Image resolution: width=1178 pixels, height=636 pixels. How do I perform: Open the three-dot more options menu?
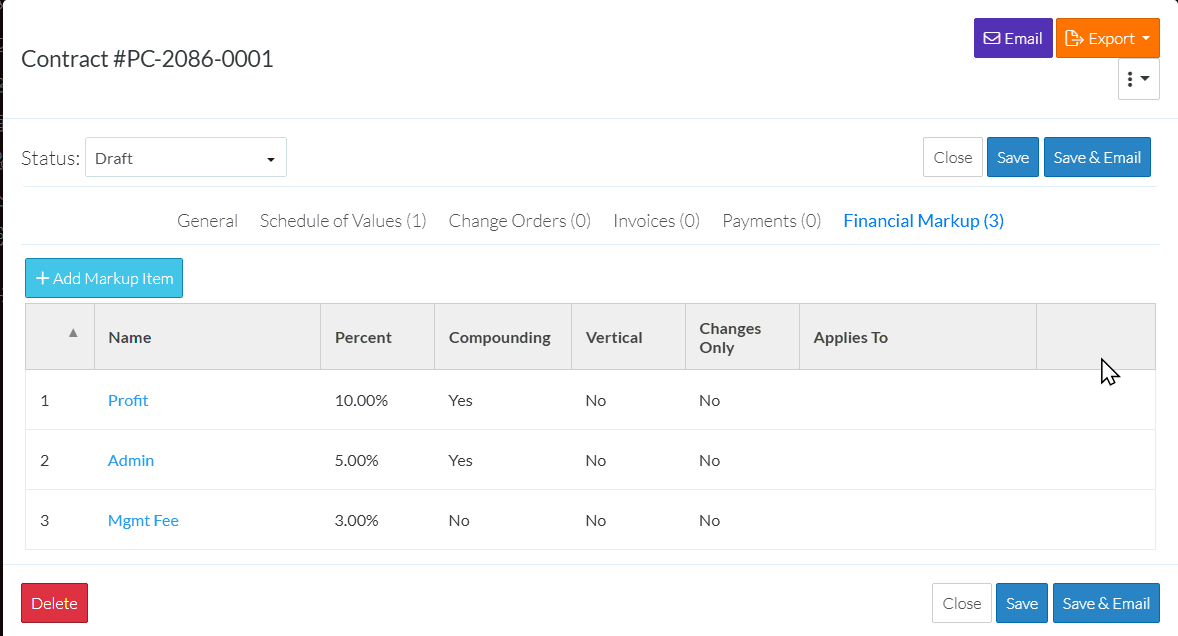pyautogui.click(x=1138, y=79)
